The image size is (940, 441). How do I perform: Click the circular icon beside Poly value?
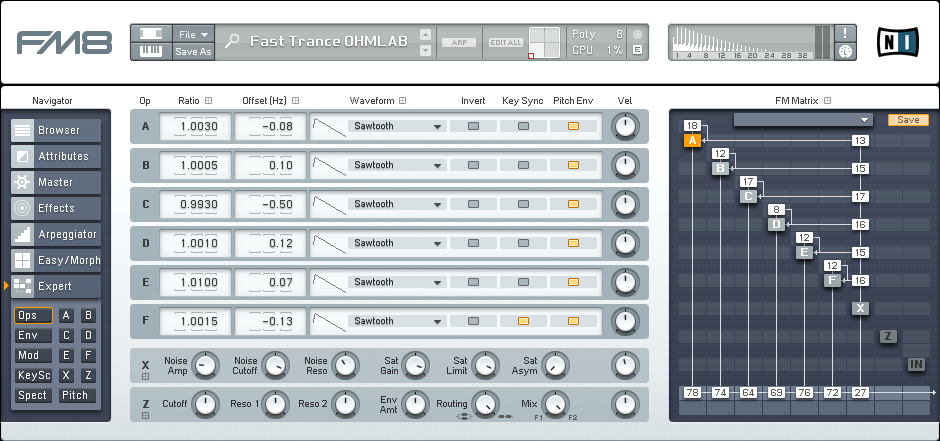637,34
